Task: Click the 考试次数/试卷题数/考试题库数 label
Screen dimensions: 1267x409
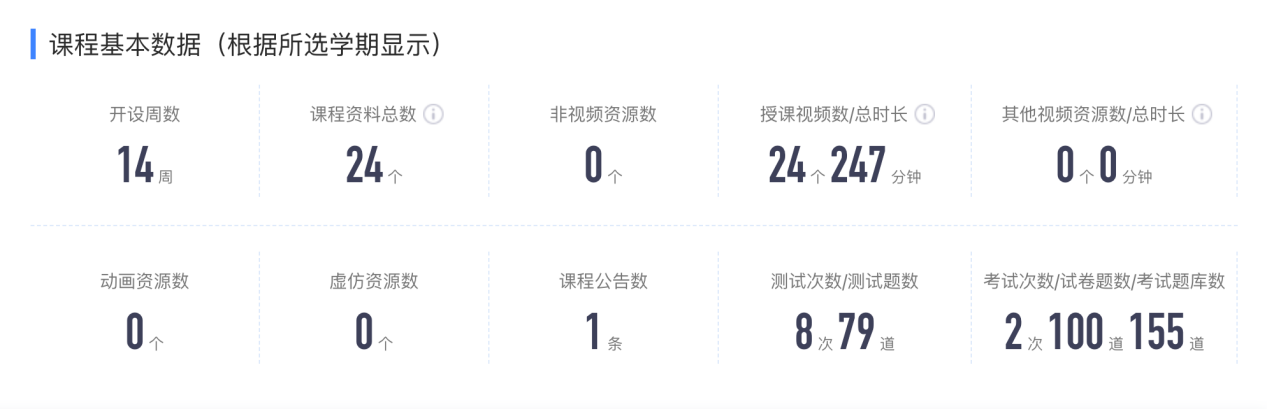Action: pos(1104,281)
